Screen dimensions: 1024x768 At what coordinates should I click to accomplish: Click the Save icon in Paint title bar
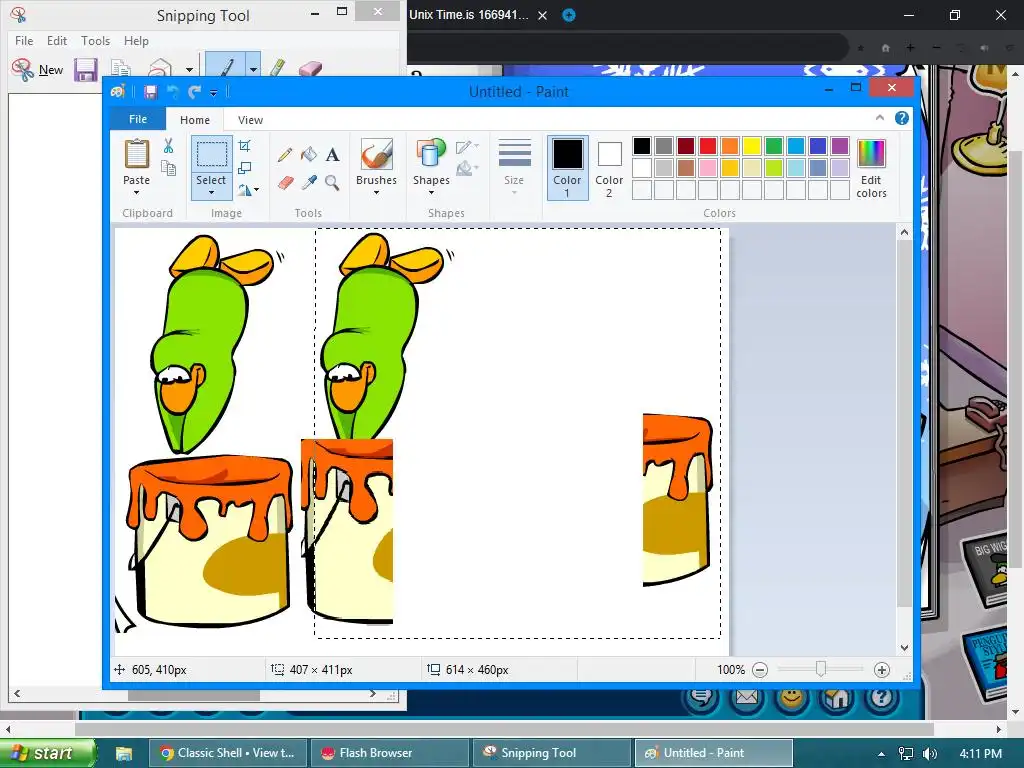click(x=151, y=92)
